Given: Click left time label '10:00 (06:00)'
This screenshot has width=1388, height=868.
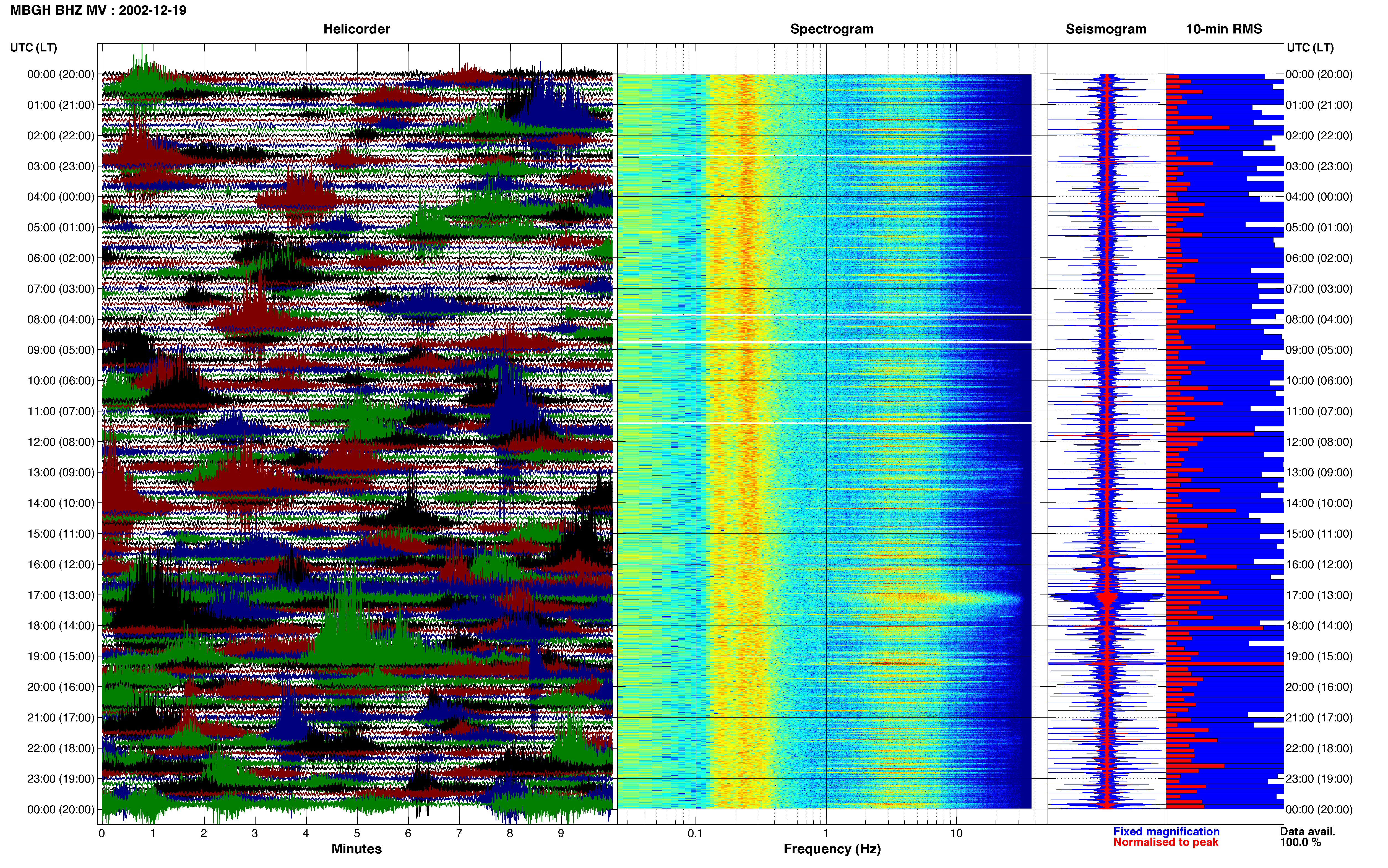Looking at the screenshot, I should [x=61, y=380].
